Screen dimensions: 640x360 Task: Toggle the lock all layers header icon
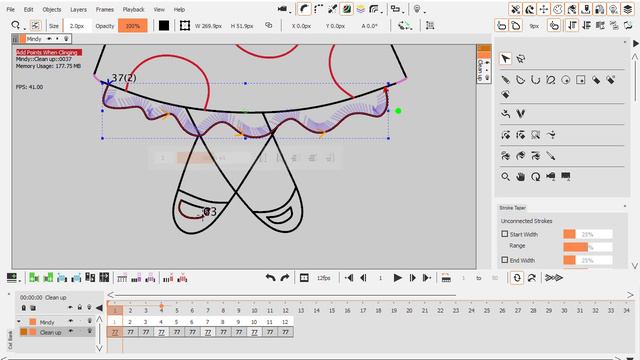coord(80,307)
